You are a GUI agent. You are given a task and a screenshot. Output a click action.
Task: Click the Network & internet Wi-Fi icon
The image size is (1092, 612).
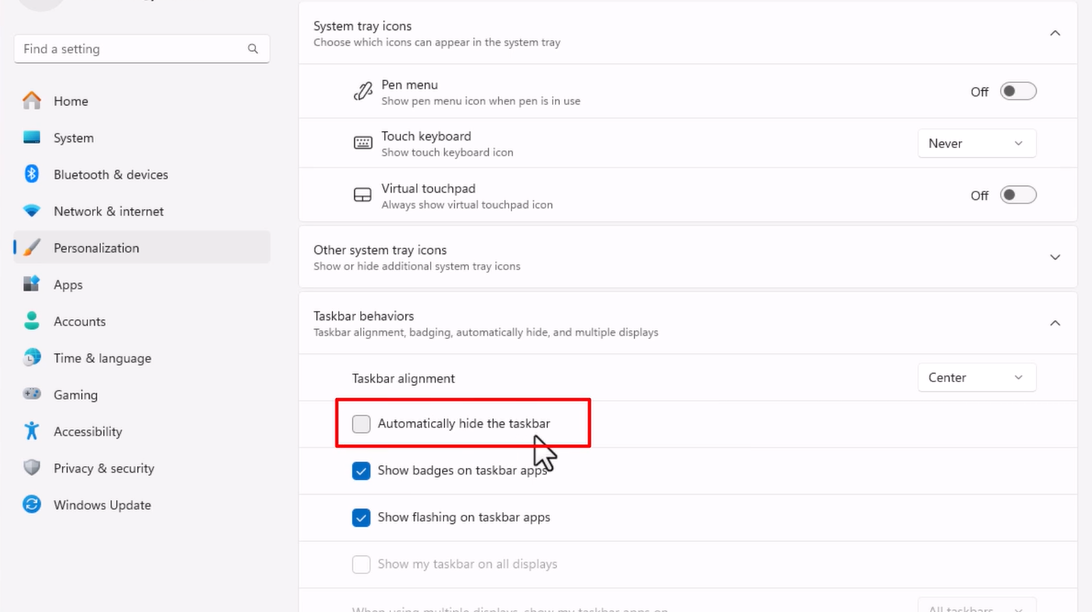32,211
